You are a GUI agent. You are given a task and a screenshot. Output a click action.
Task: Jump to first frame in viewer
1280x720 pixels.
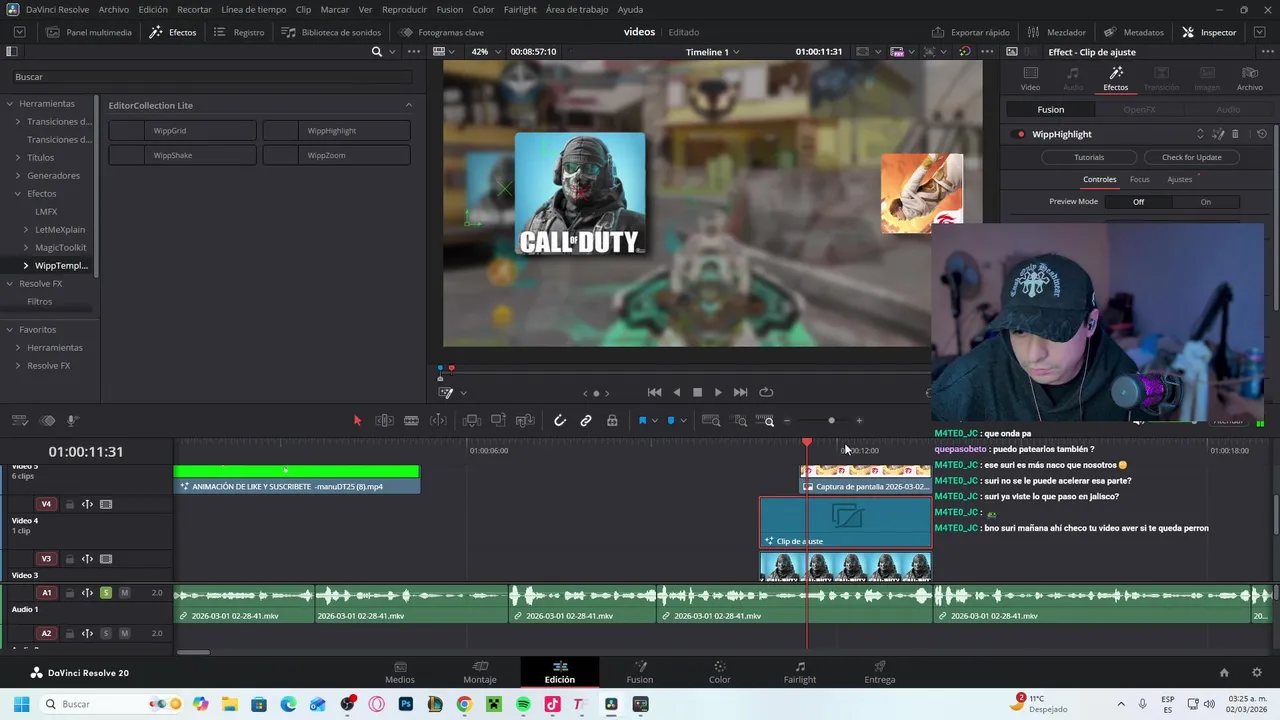[654, 393]
